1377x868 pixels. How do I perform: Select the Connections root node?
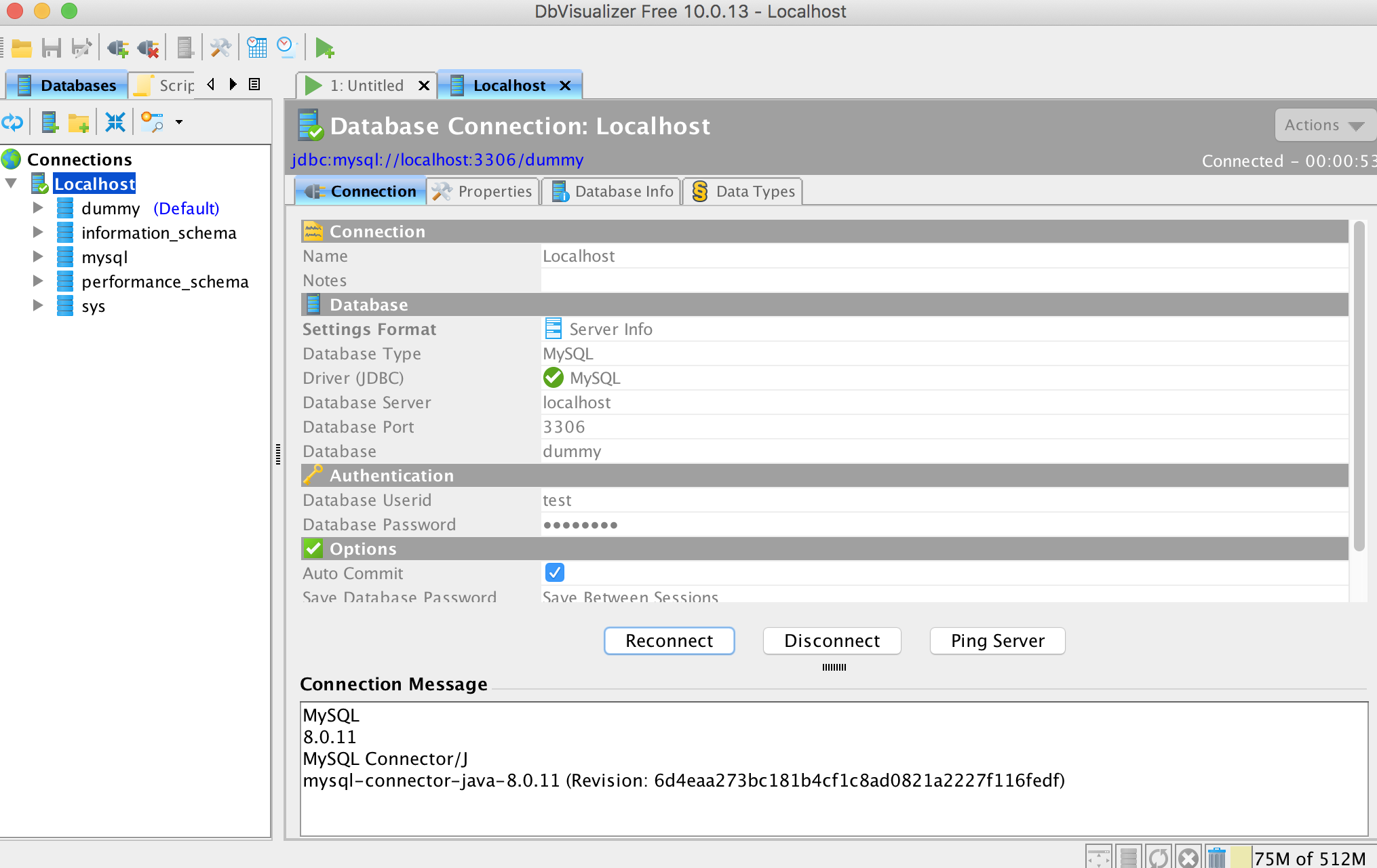pos(79,159)
